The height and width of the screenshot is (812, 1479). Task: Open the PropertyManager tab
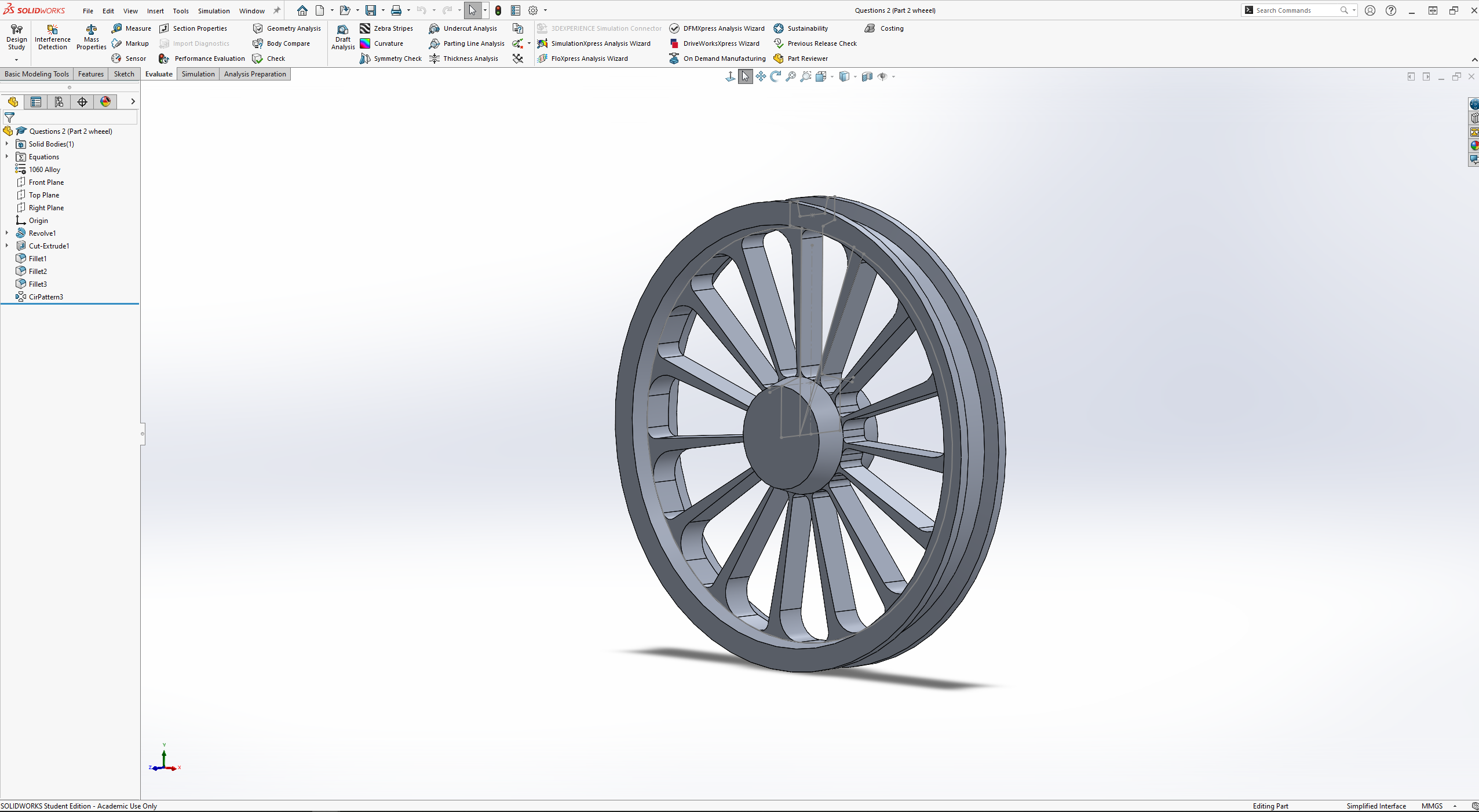pos(36,102)
